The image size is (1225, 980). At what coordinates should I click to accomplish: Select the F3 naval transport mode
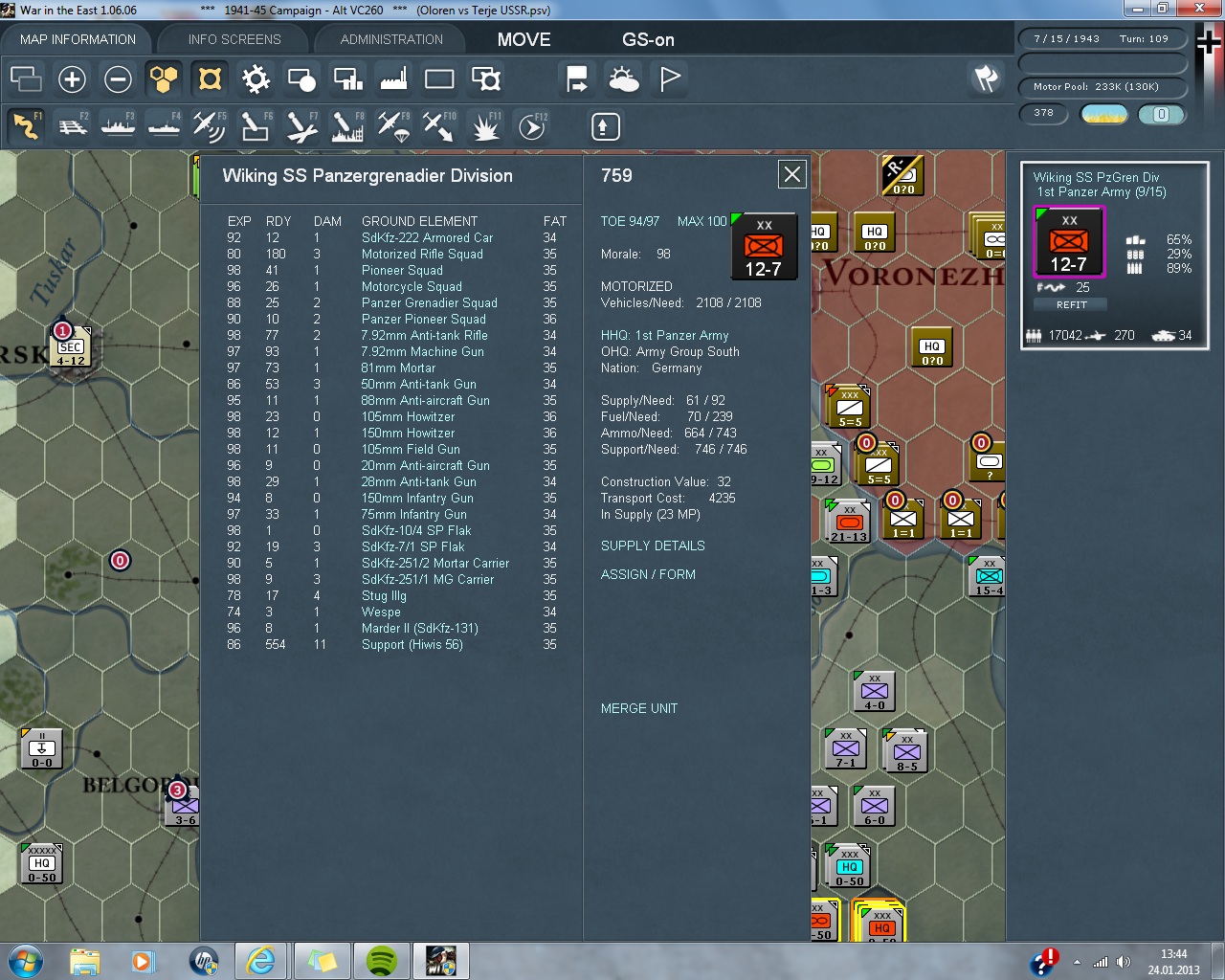(x=118, y=125)
